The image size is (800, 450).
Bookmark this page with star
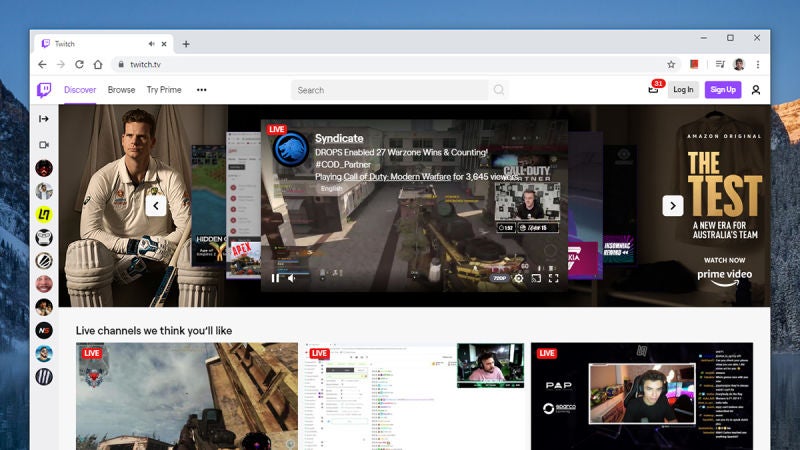click(x=671, y=64)
